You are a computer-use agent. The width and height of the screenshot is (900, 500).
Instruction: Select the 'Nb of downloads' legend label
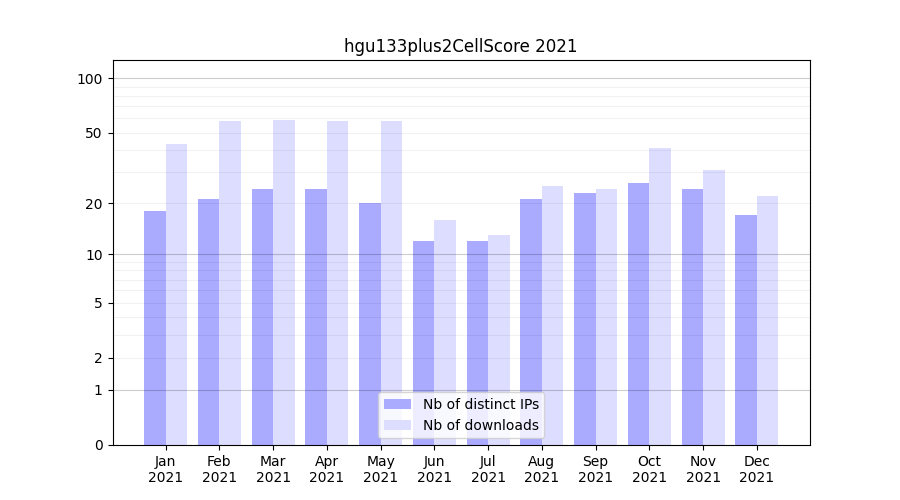(x=480, y=425)
